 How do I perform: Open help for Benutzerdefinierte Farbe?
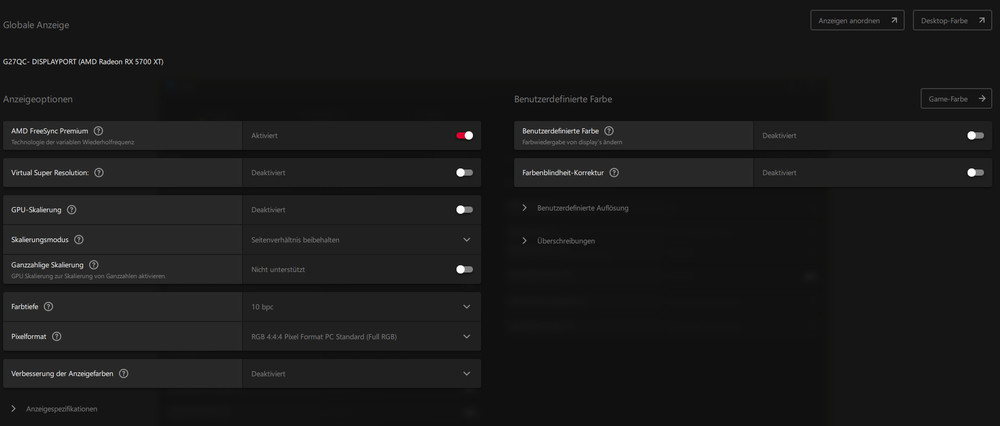tap(609, 131)
